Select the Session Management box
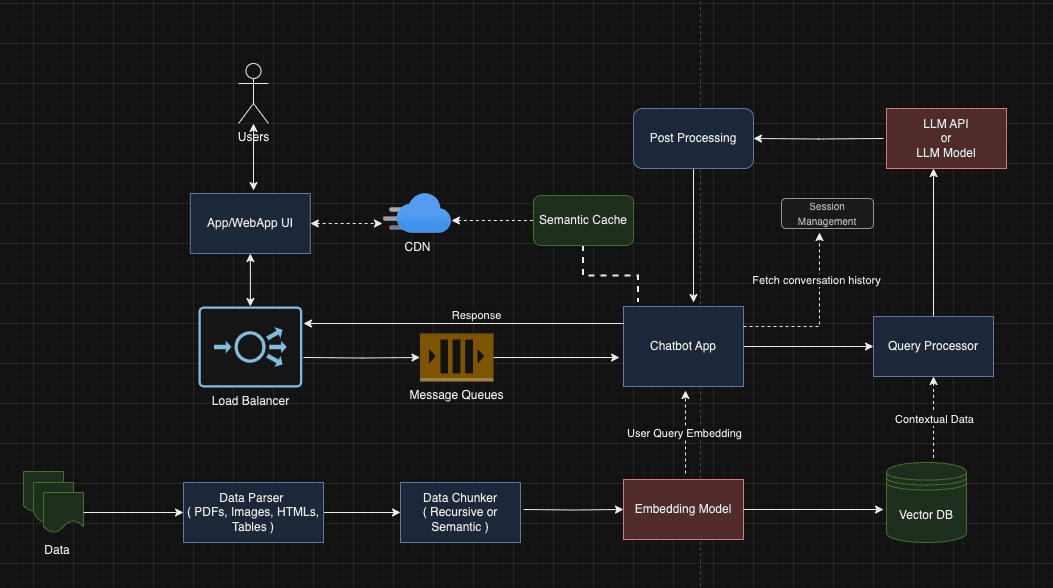The image size is (1053, 588). (x=827, y=214)
